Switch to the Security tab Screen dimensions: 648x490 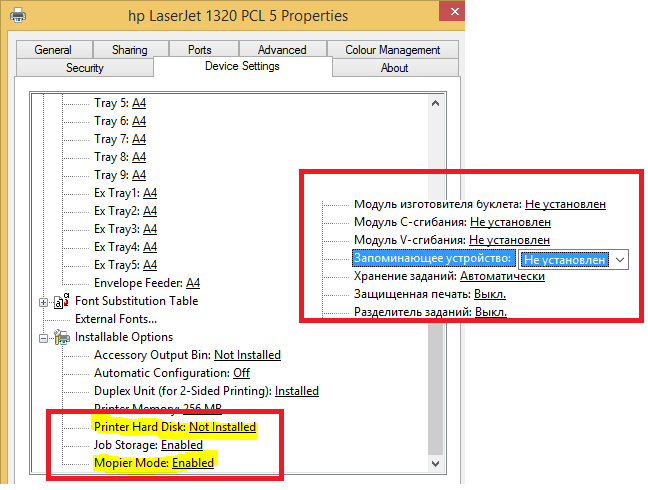point(85,68)
